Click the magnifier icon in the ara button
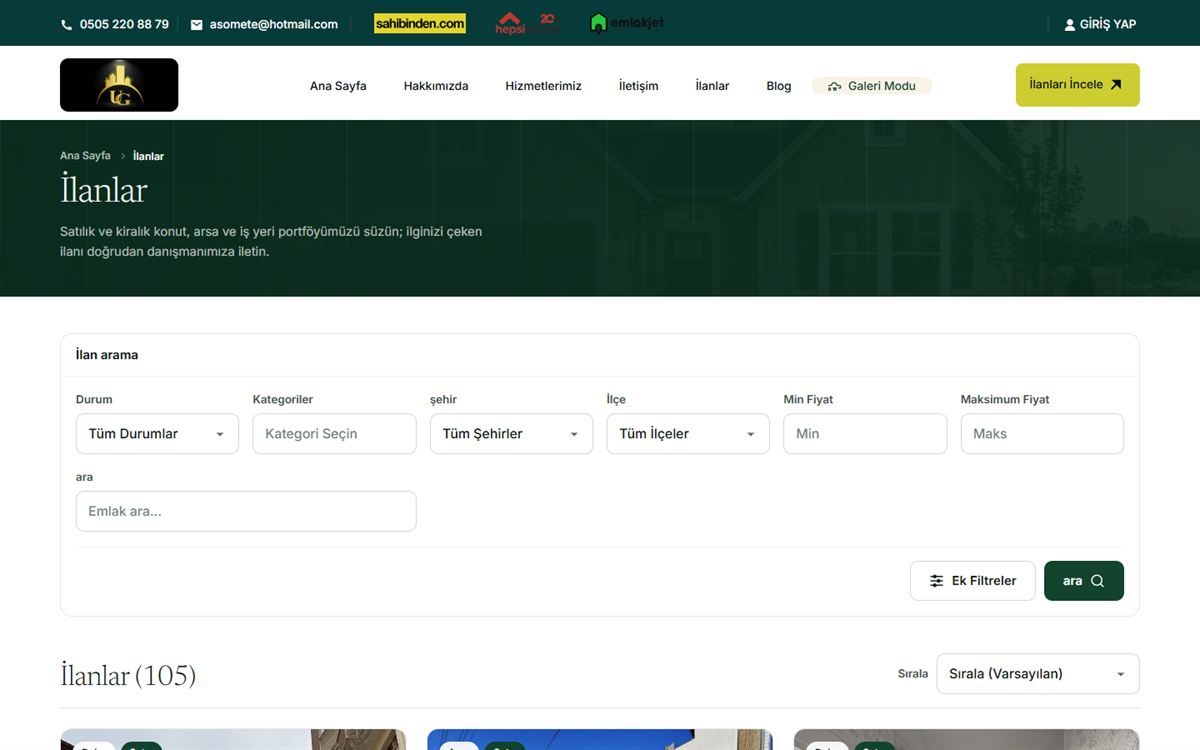1200x750 pixels. [x=1097, y=581]
